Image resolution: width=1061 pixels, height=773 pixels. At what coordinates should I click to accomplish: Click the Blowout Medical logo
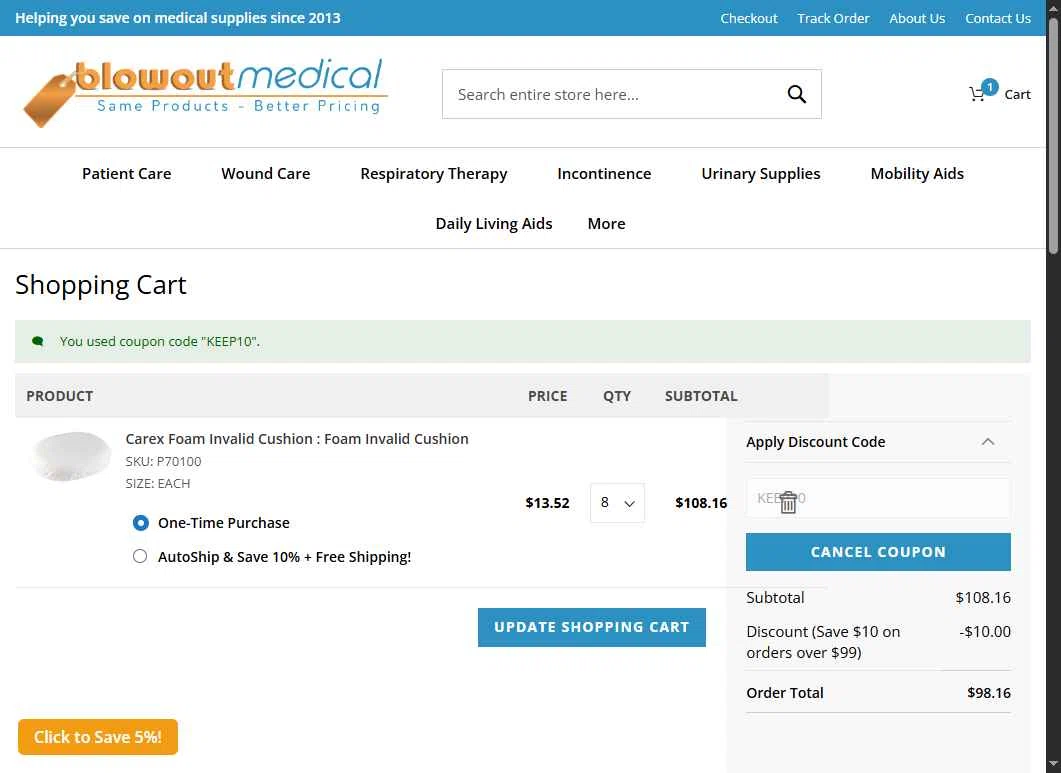click(206, 92)
